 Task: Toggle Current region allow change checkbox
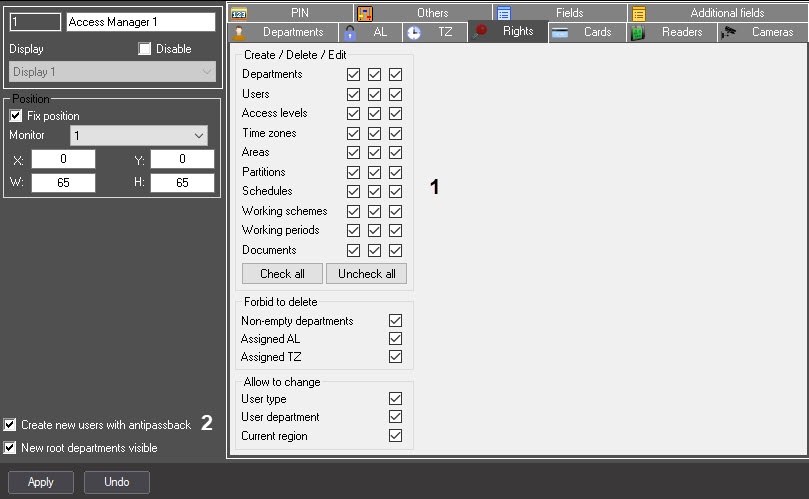pos(396,436)
